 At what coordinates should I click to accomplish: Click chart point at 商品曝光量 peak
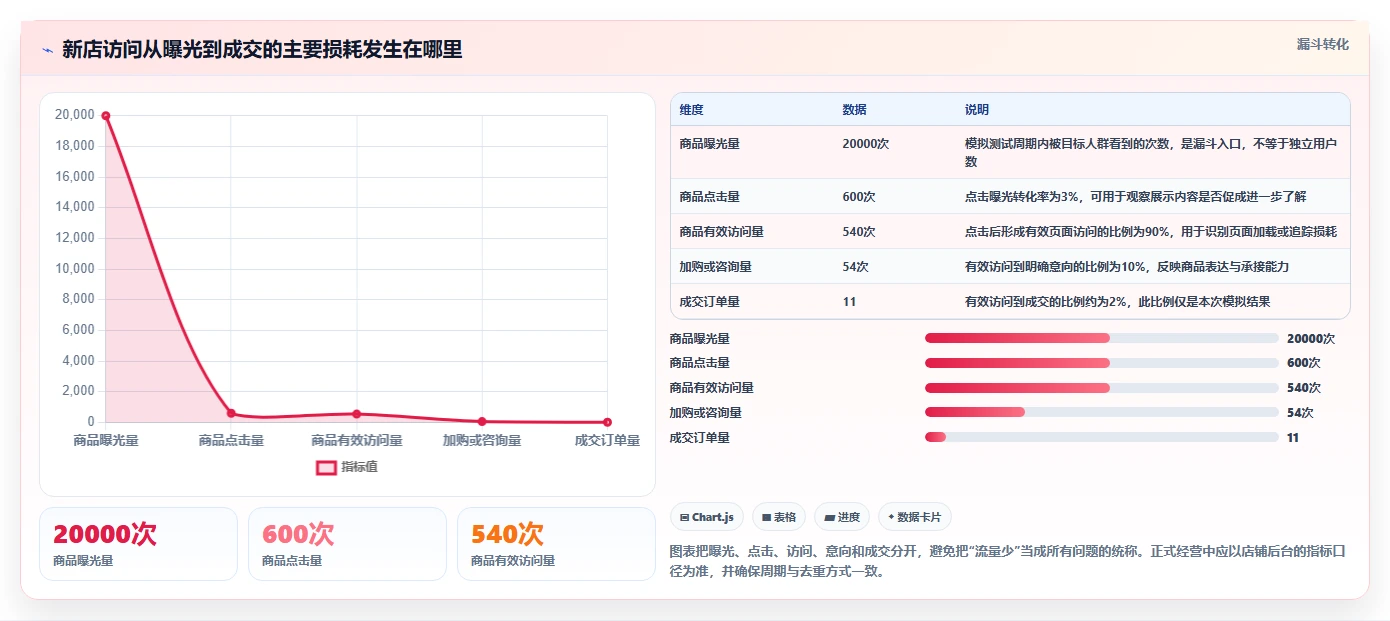[x=106, y=116]
